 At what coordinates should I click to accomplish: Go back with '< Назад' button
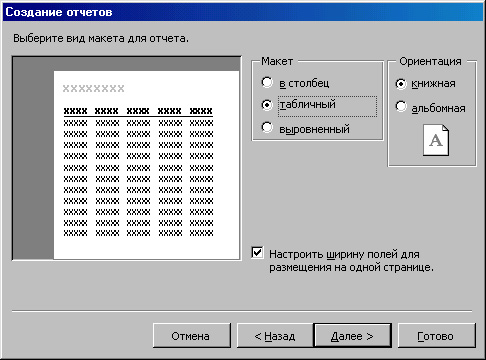pos(275,336)
